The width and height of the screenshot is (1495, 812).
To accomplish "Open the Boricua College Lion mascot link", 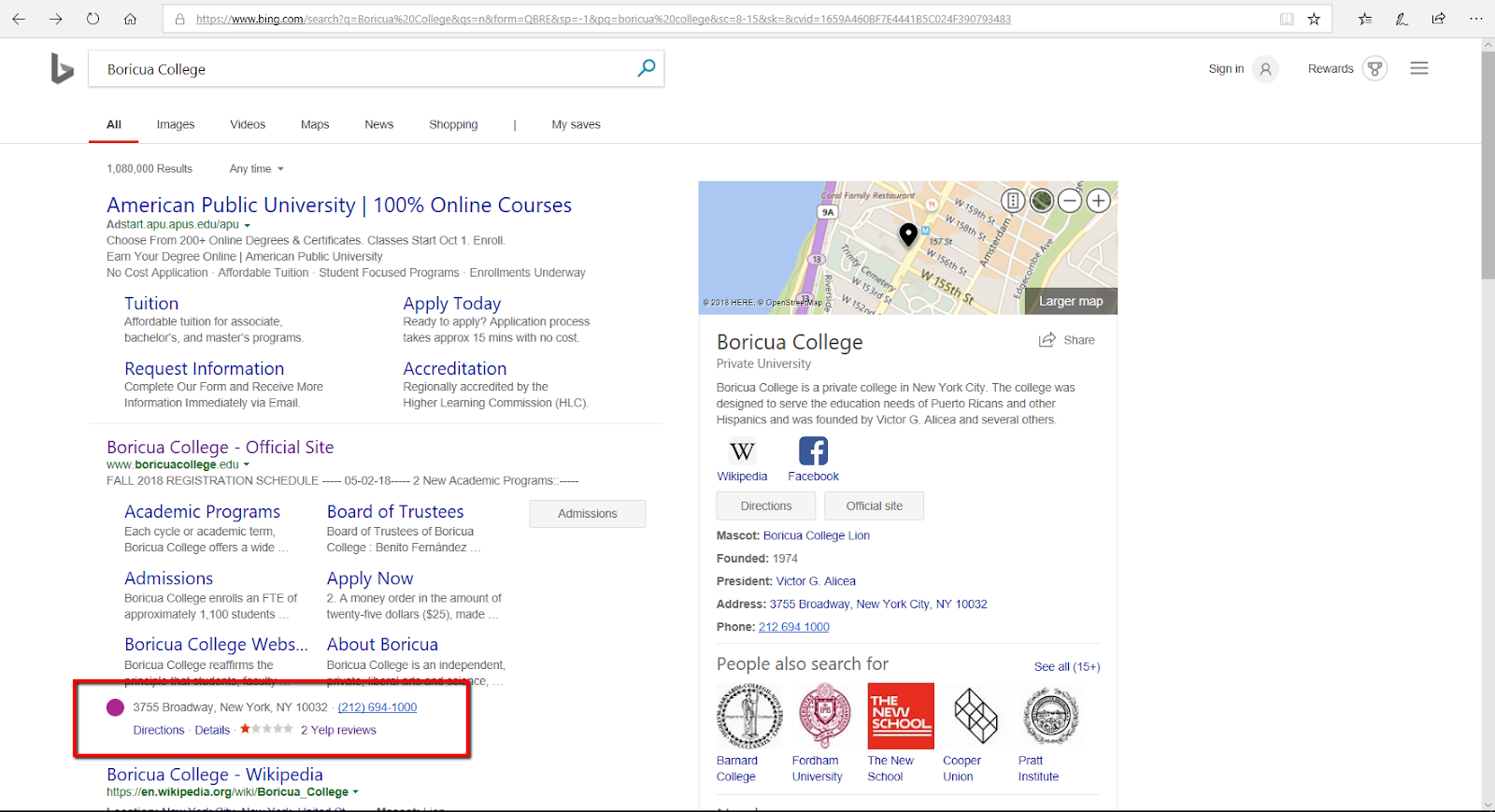I will pyautogui.click(x=817, y=535).
